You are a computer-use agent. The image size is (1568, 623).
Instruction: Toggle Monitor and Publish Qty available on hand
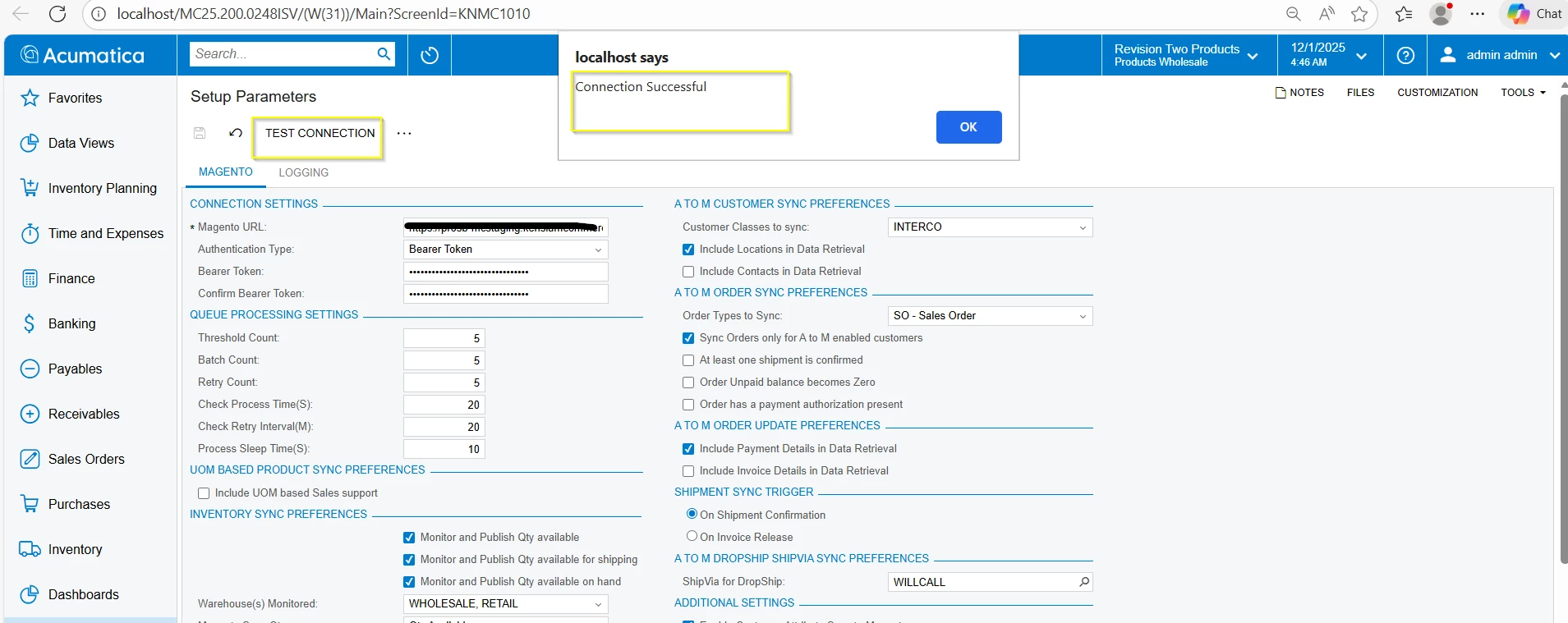point(409,582)
